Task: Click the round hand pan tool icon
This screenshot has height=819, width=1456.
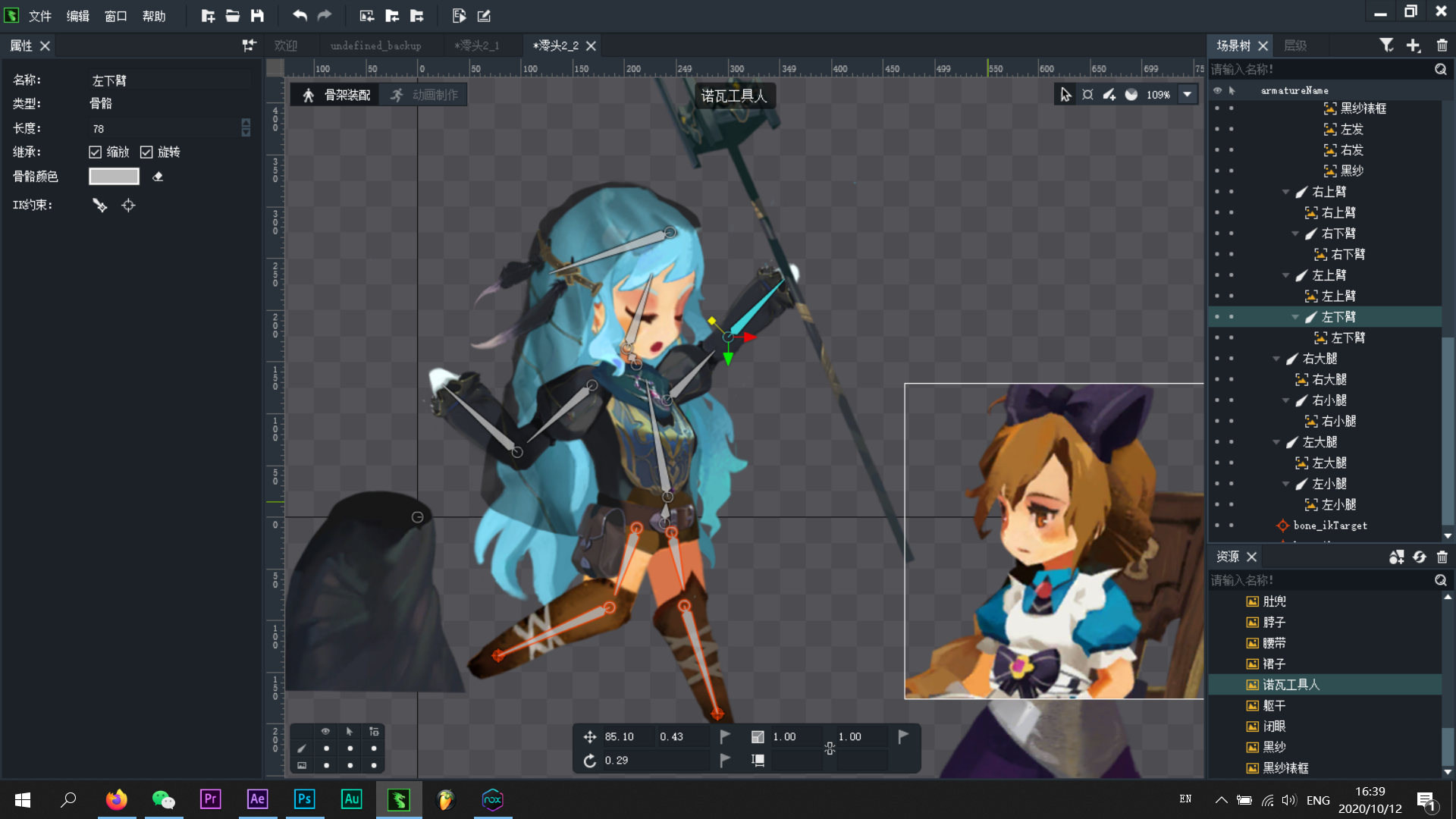Action: 1131,95
